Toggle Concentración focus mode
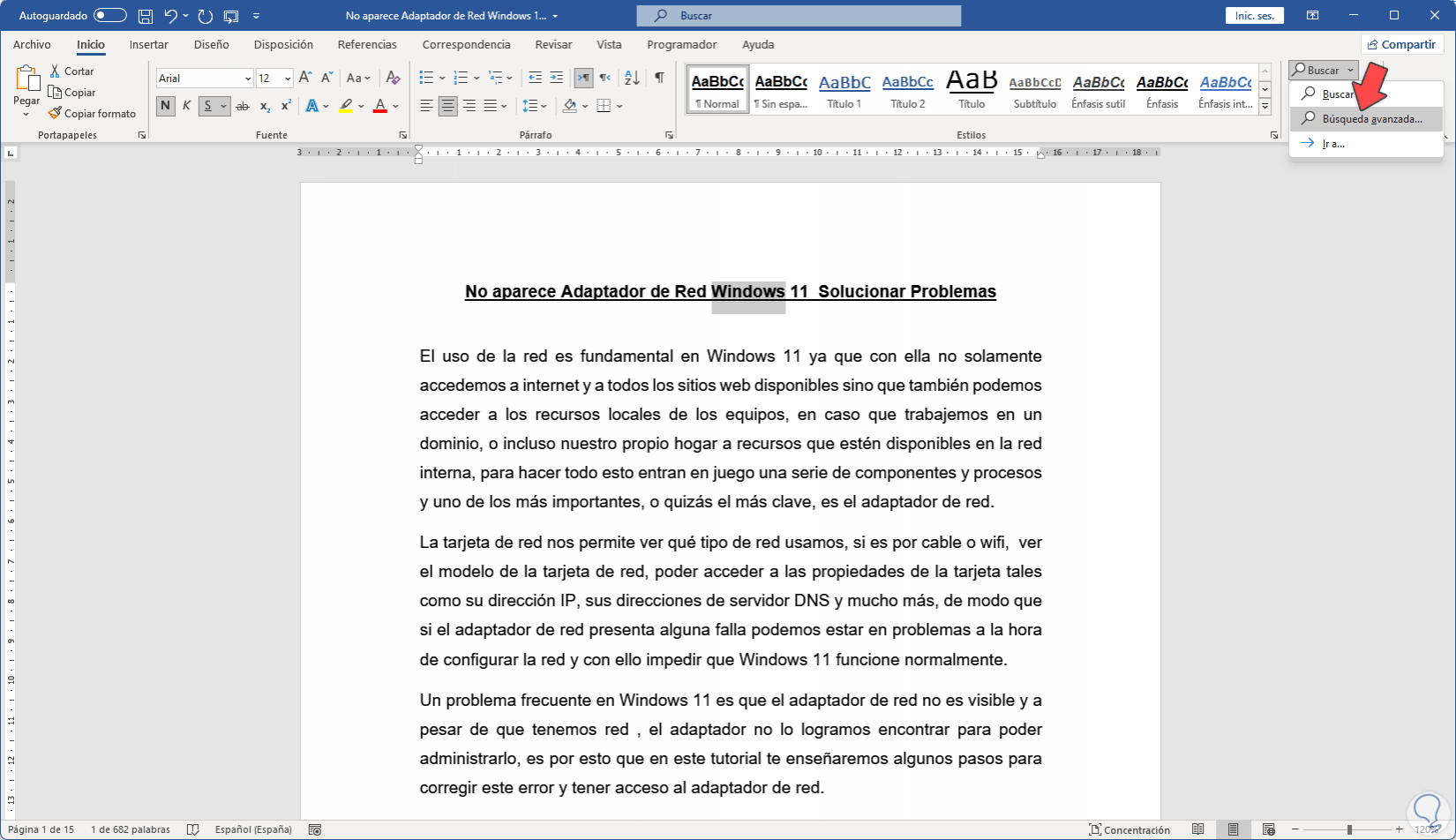Image resolution: width=1456 pixels, height=840 pixels. point(1130,829)
